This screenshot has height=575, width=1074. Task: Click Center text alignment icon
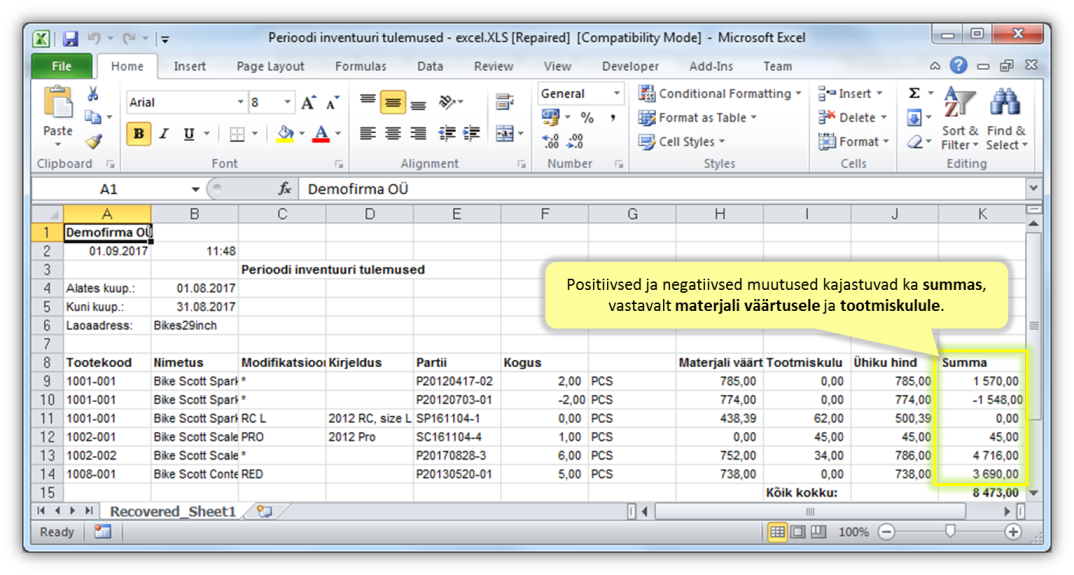[x=393, y=134]
